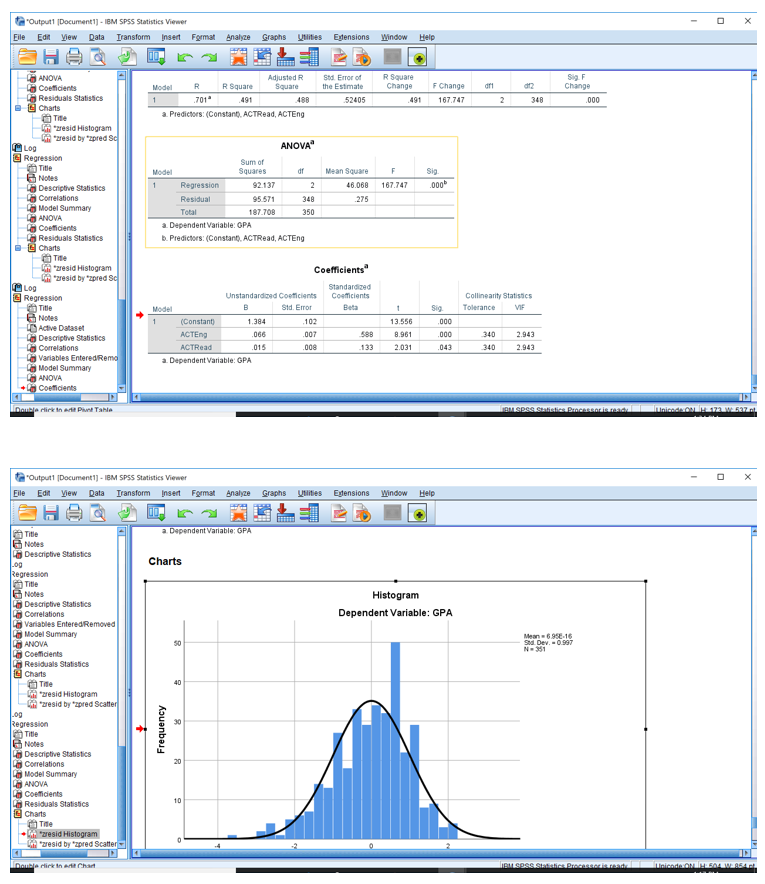Click Mean Square value 46.068
Viewport: 765px width, 884px height.
pos(357,185)
